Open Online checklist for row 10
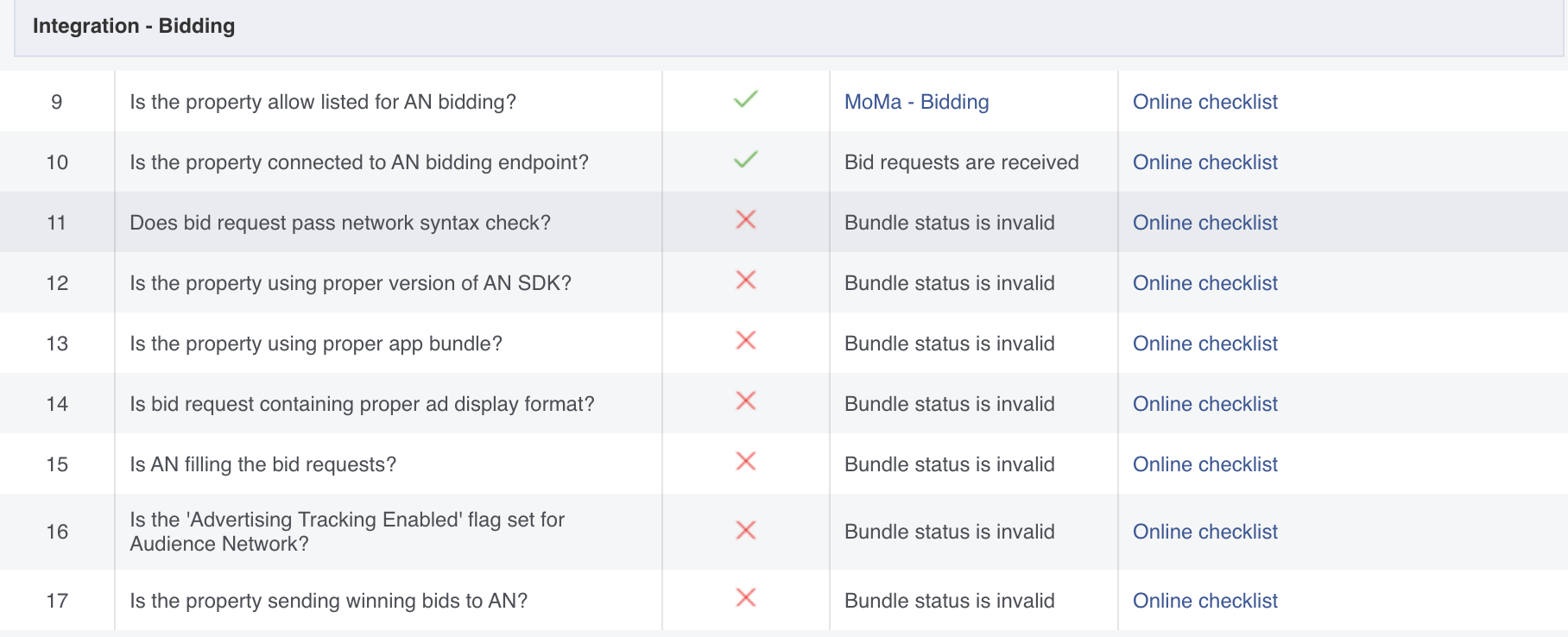Image resolution: width=1568 pixels, height=637 pixels. 1204,162
